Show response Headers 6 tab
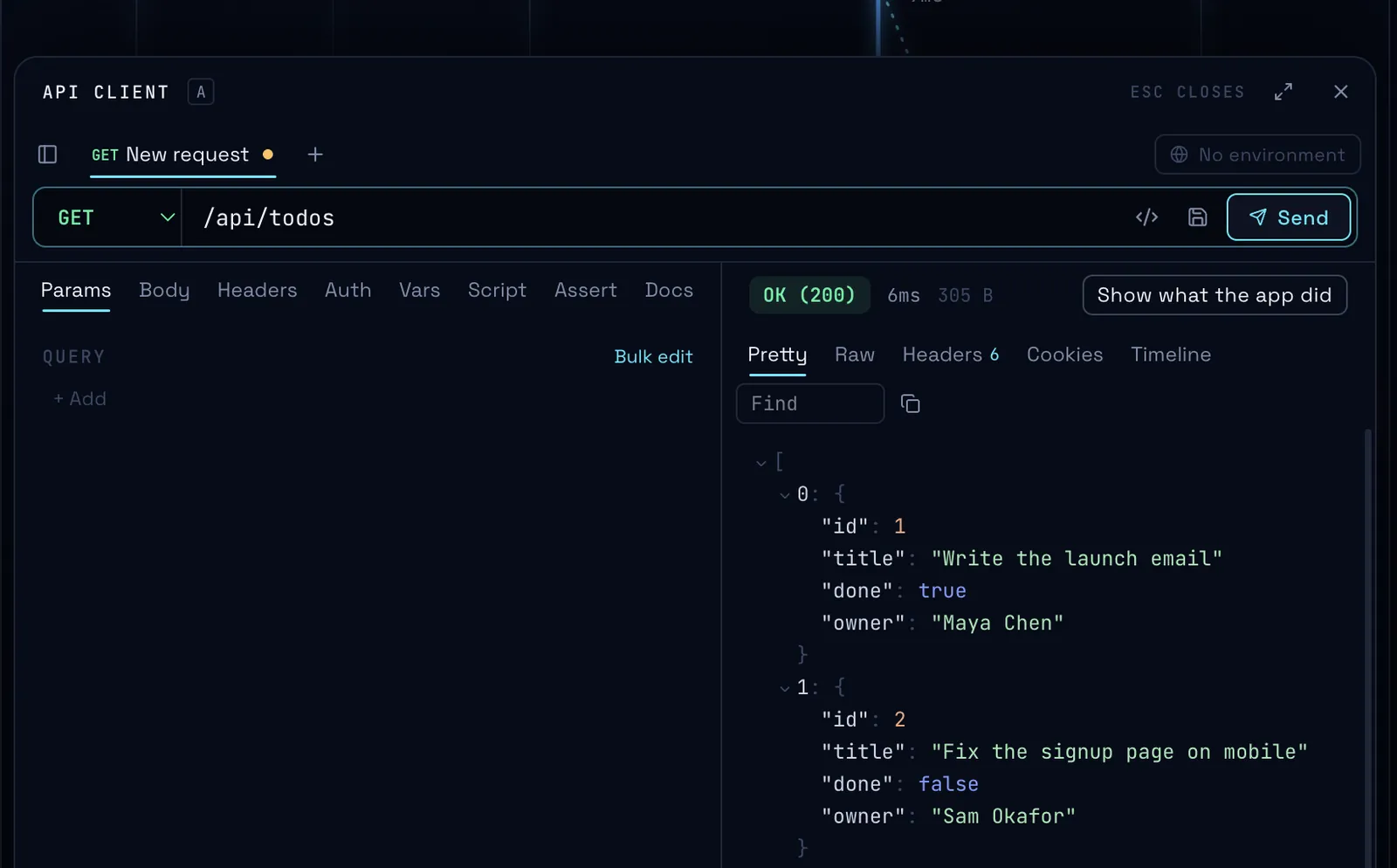This screenshot has width=1397, height=868. (950, 355)
